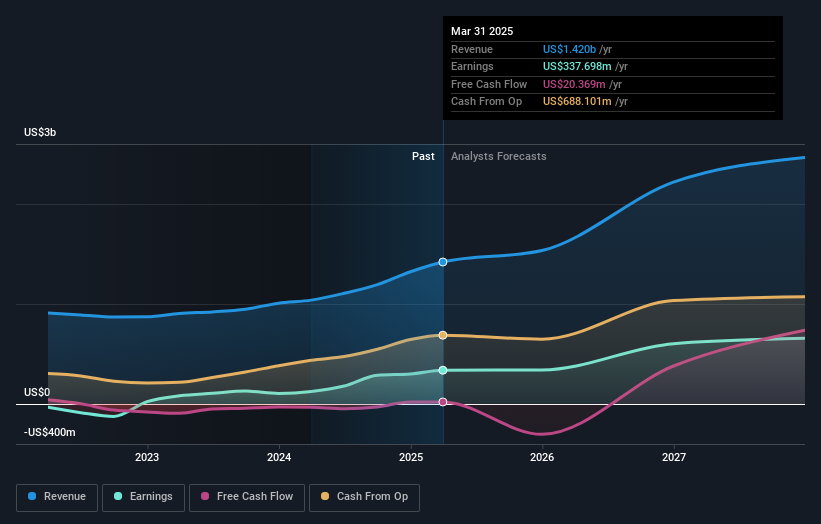
Task: Select the blue Revenue data point marker
Action: pyautogui.click(x=443, y=262)
